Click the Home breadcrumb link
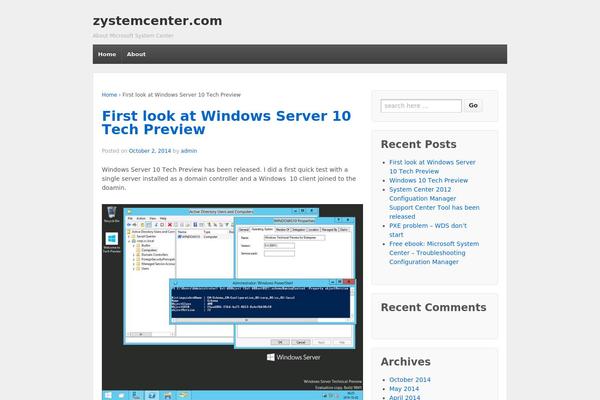Image resolution: width=600 pixels, height=400 pixels. click(109, 95)
